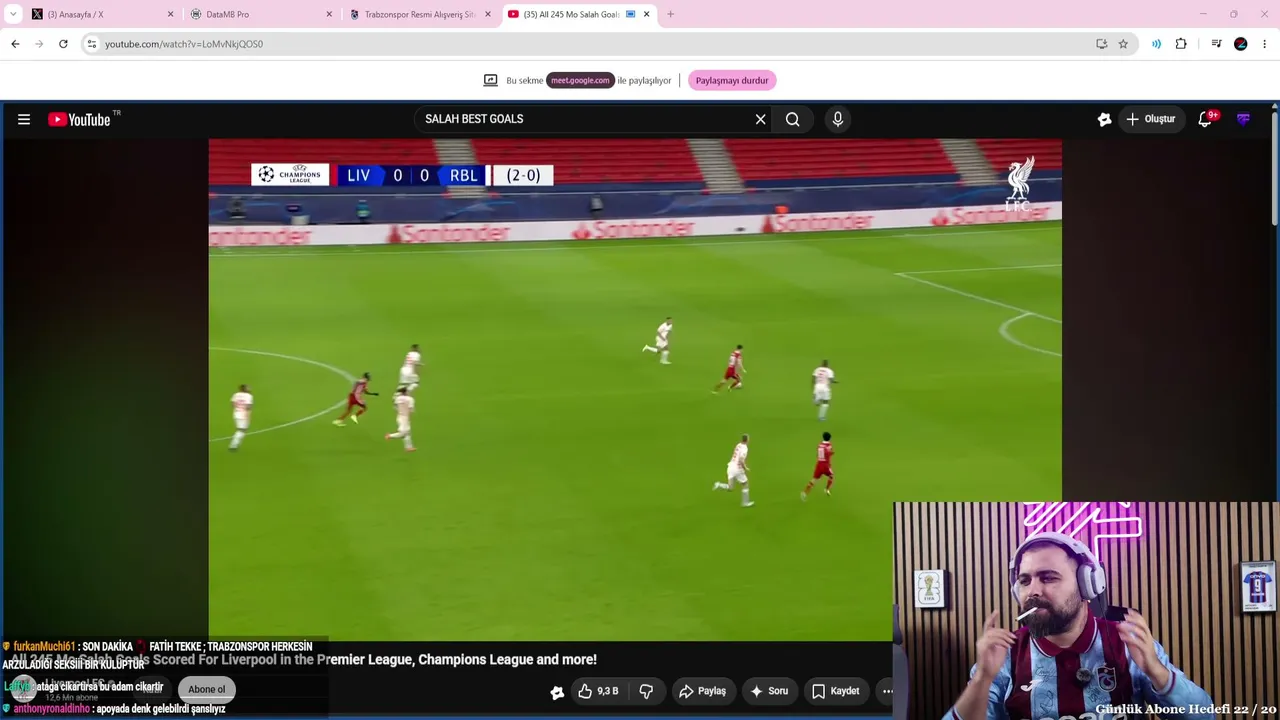Viewport: 1280px width, 720px height.
Task: Open a new browser tab
Action: 670,14
